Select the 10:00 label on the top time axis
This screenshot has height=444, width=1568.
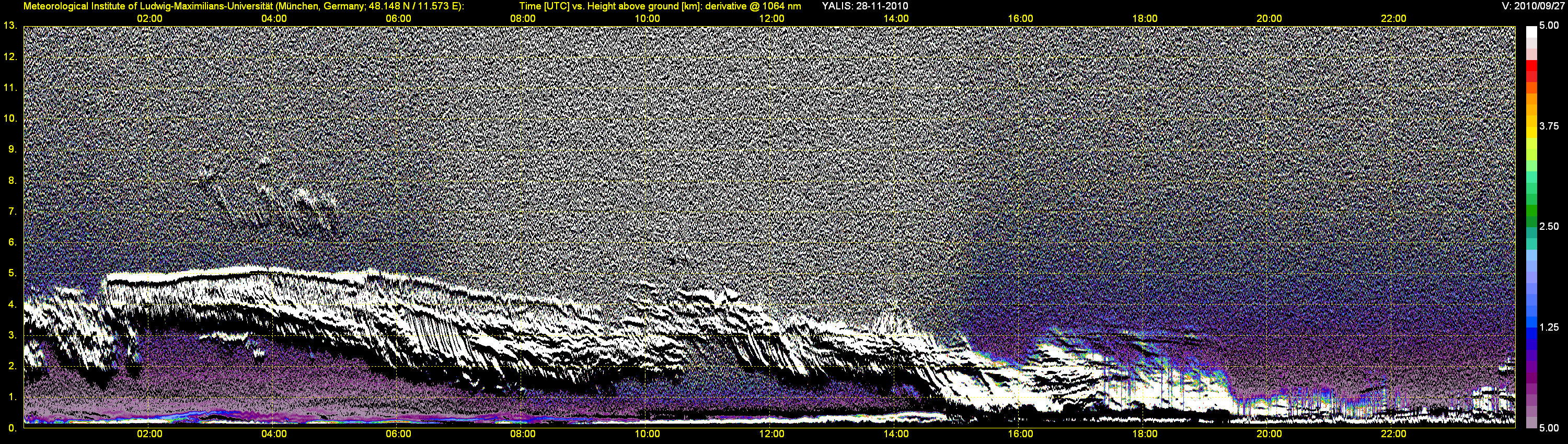[x=647, y=19]
